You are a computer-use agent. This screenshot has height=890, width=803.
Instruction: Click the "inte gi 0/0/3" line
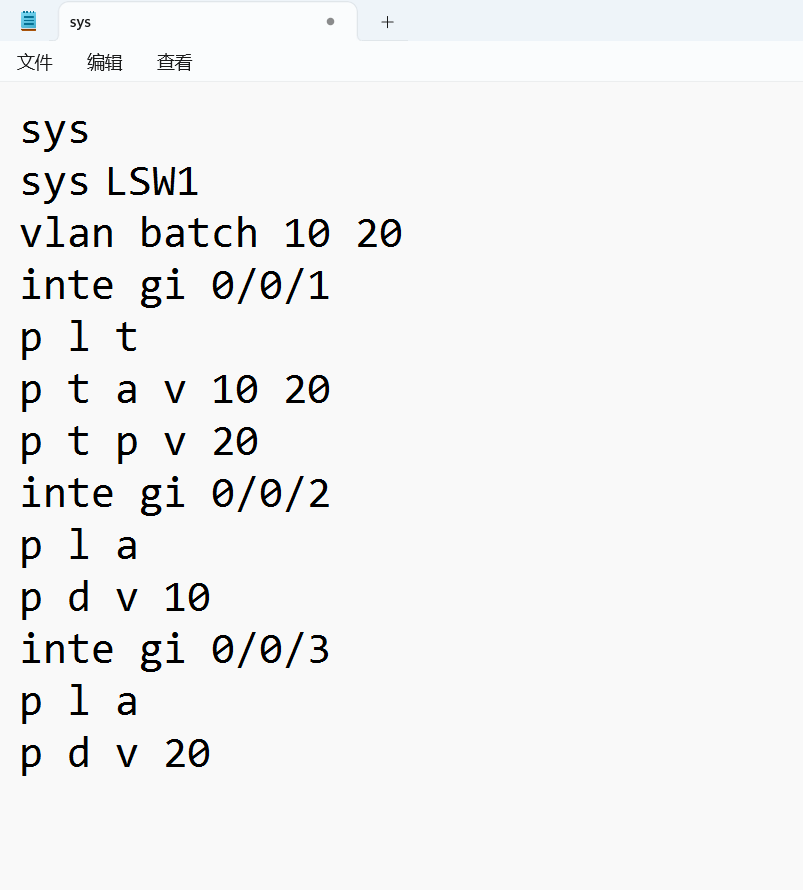click(175, 651)
